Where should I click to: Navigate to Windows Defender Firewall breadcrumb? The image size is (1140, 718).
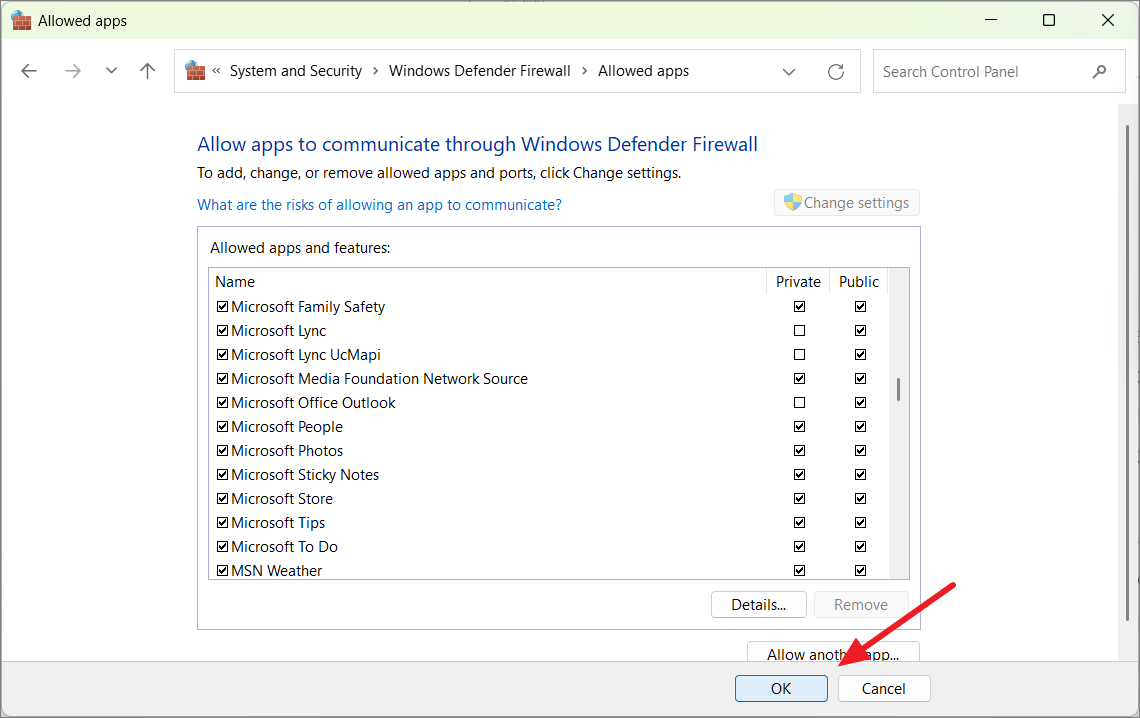[x=480, y=71]
